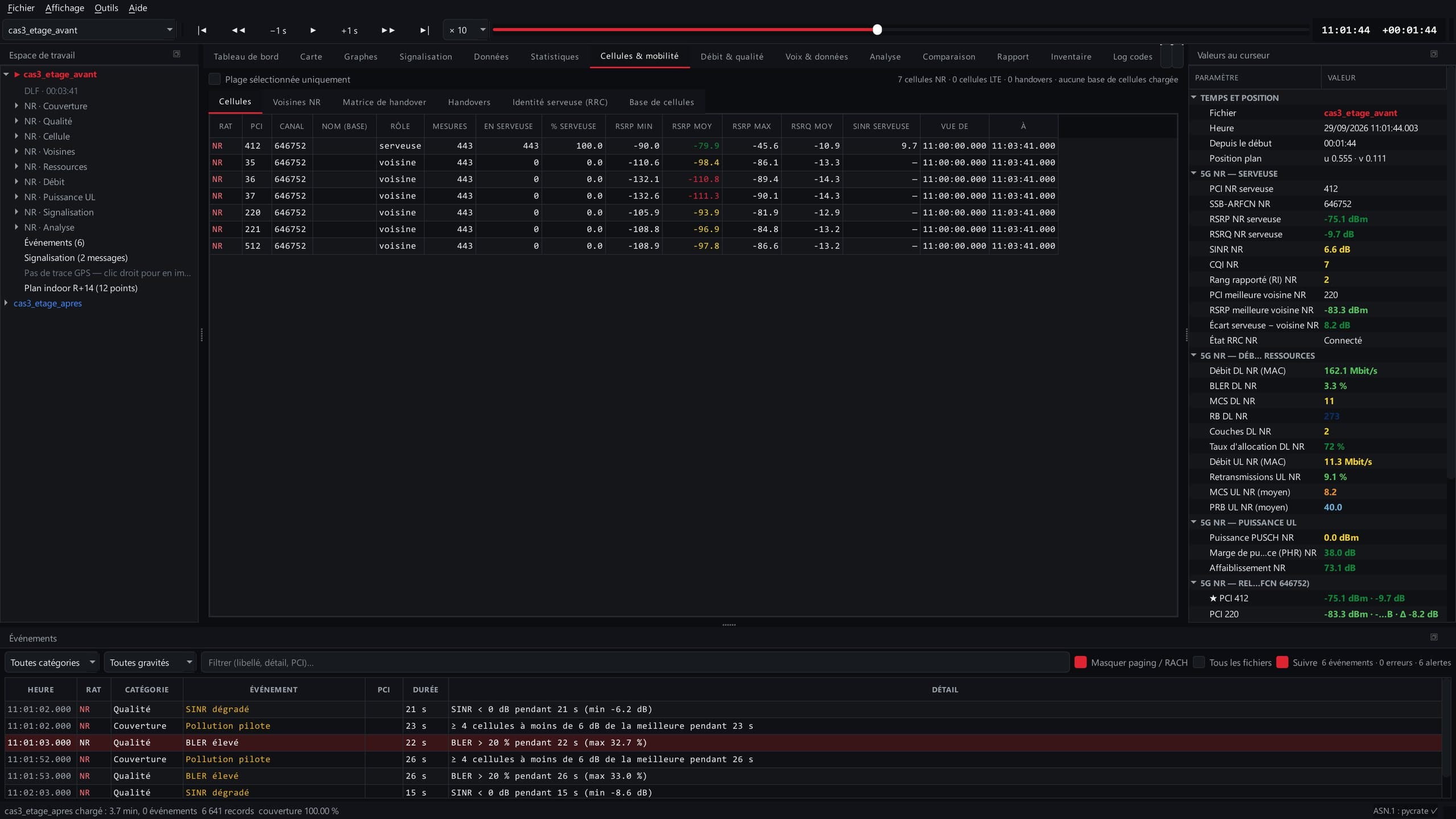Open Plan indoor R+14 (12 points)
1456x819 pixels.
(x=81, y=288)
